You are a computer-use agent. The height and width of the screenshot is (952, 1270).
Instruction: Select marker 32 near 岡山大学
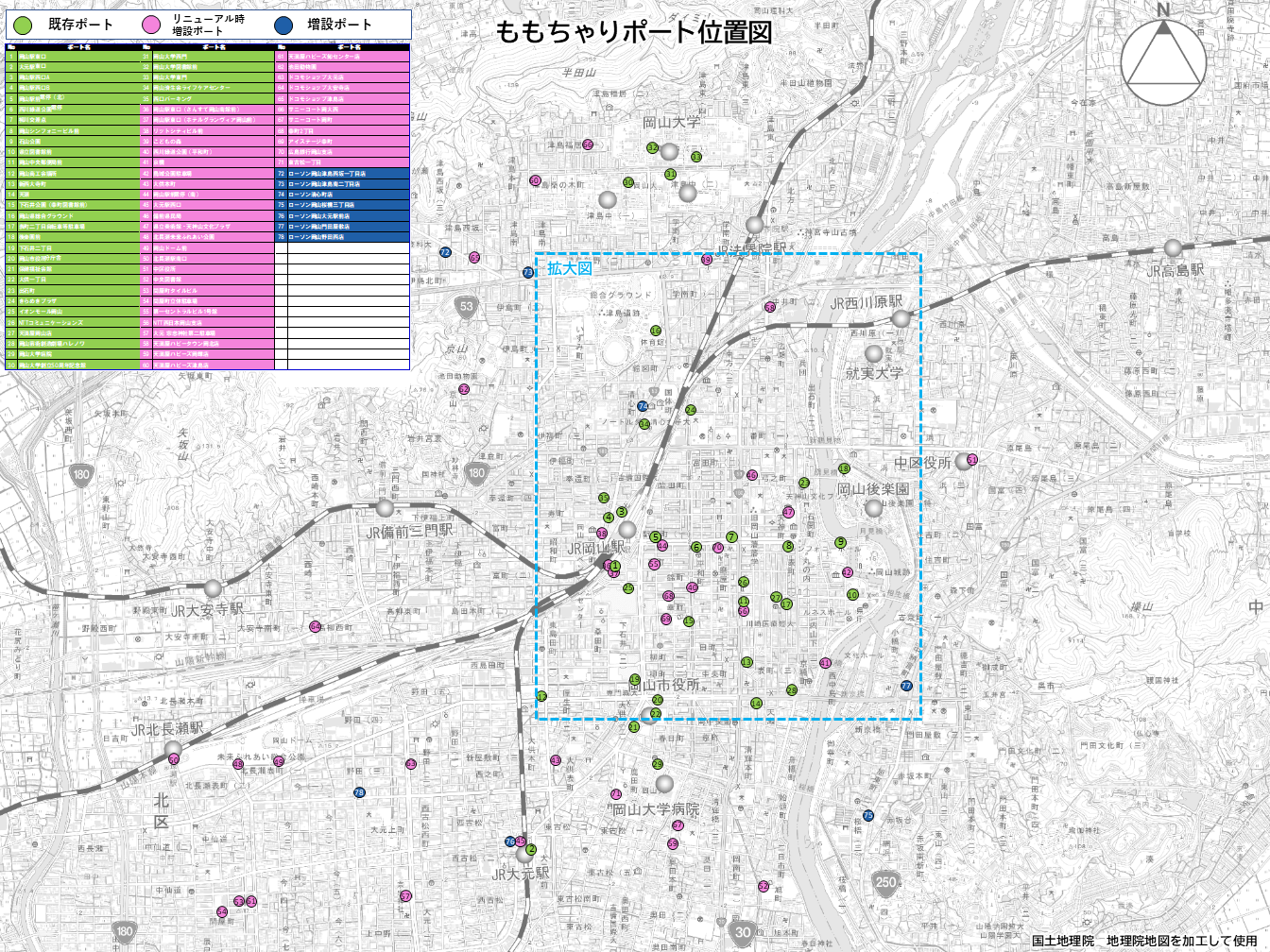[x=653, y=148]
